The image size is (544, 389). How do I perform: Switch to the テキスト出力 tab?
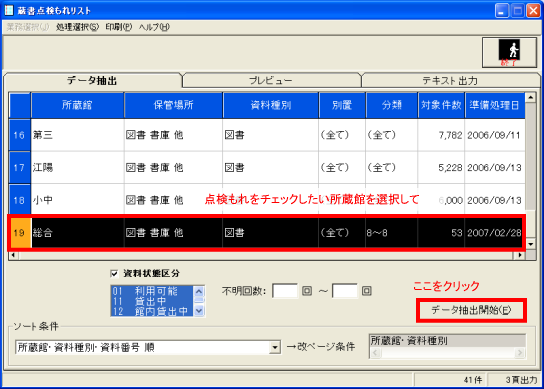450,81
